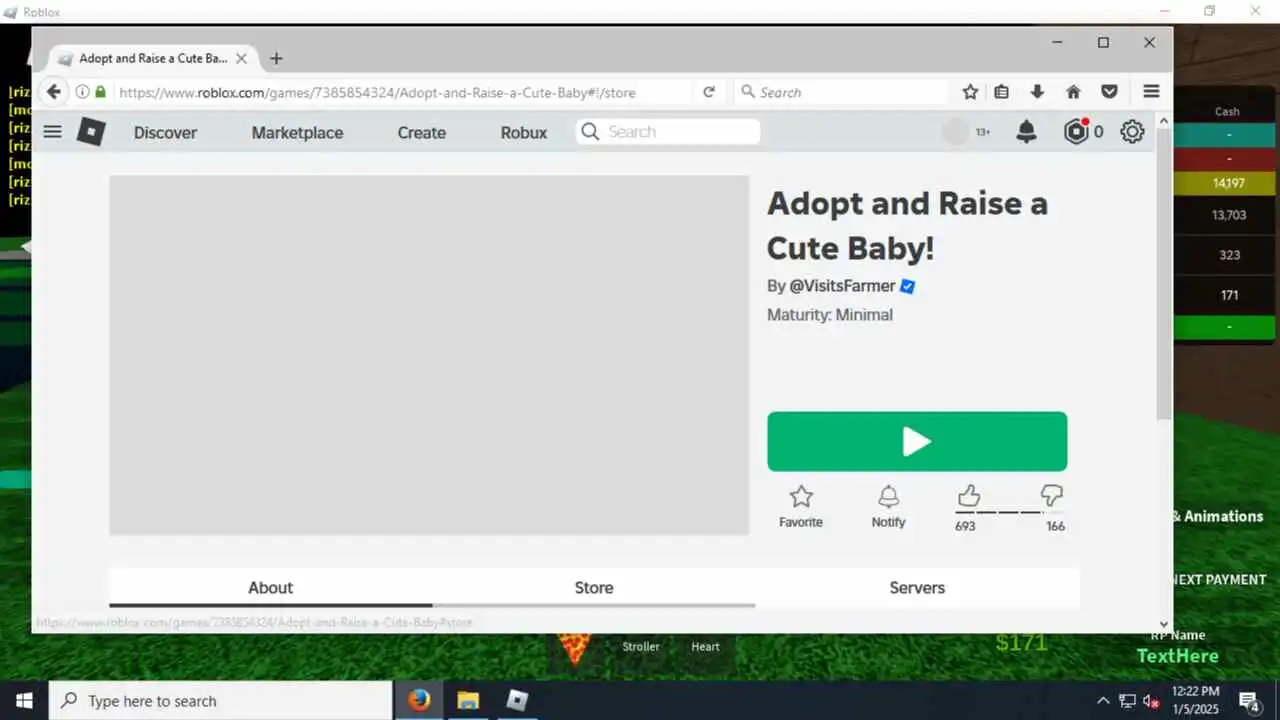Switch to the About tab

[271, 588]
